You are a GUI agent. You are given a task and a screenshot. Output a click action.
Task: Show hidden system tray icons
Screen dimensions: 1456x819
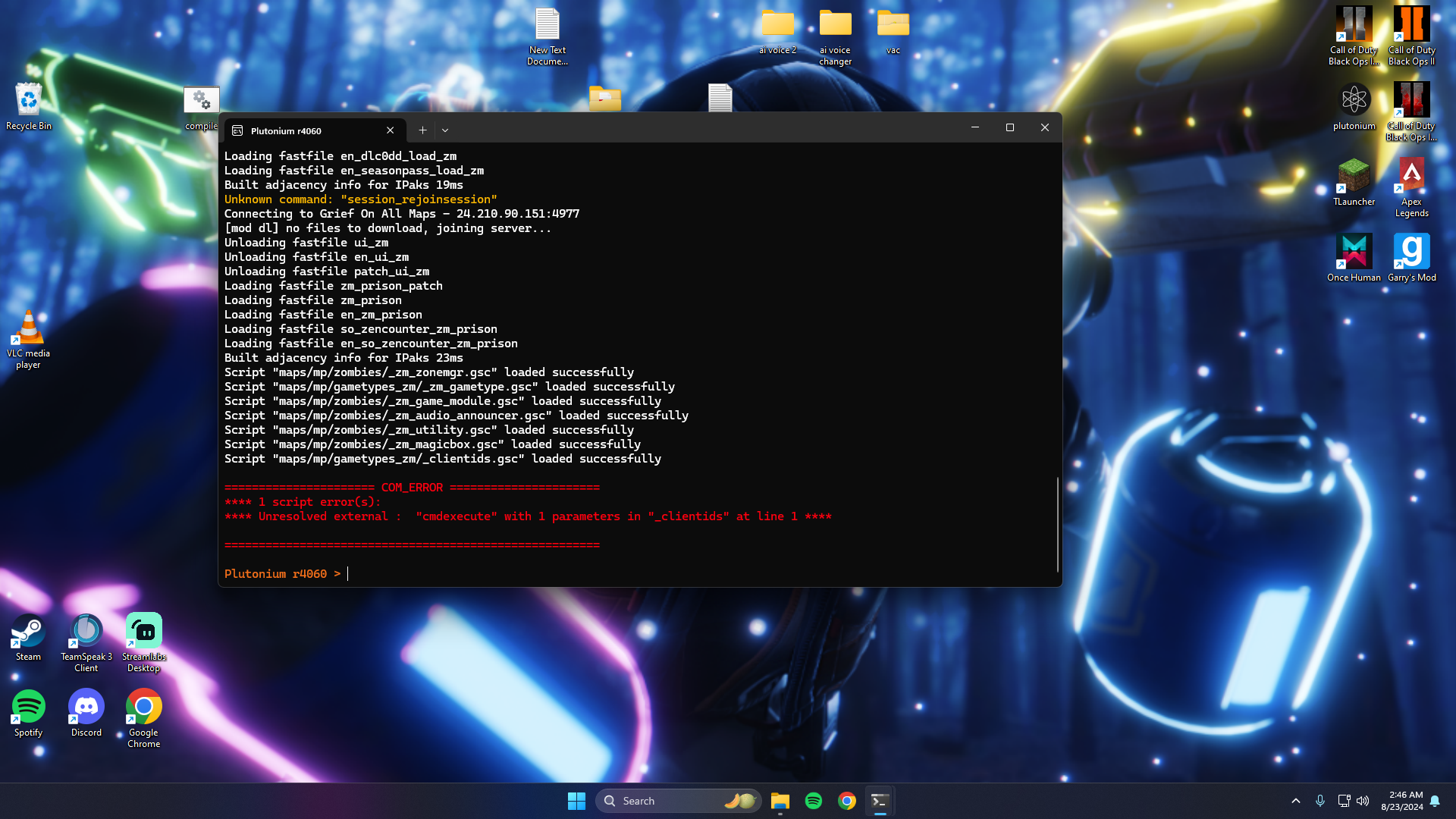[x=1296, y=801]
